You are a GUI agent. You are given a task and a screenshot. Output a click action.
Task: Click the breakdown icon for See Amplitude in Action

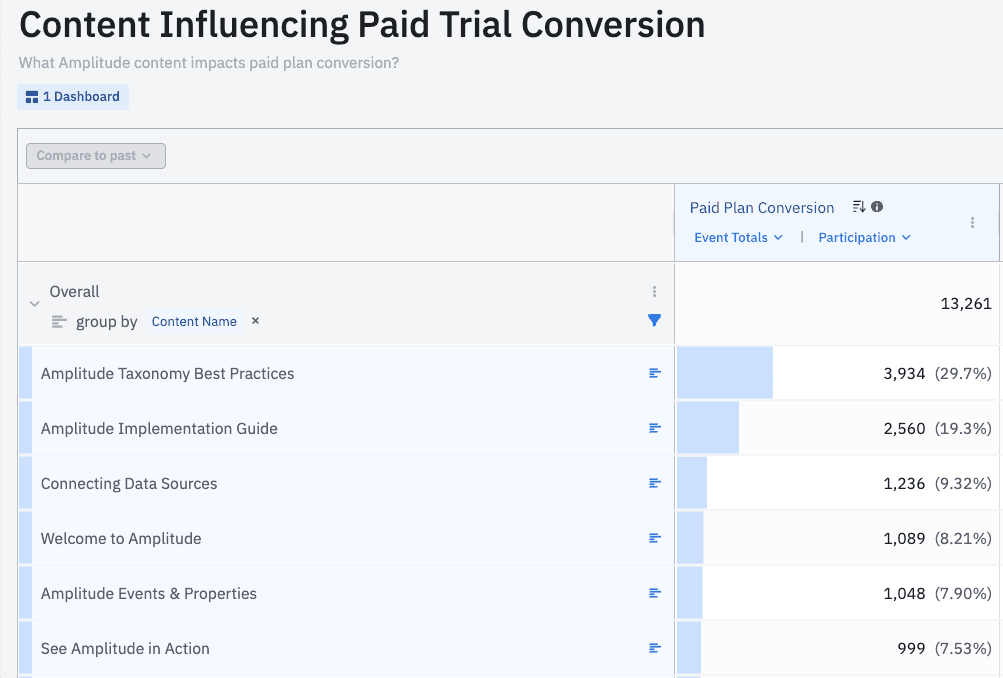coord(655,648)
